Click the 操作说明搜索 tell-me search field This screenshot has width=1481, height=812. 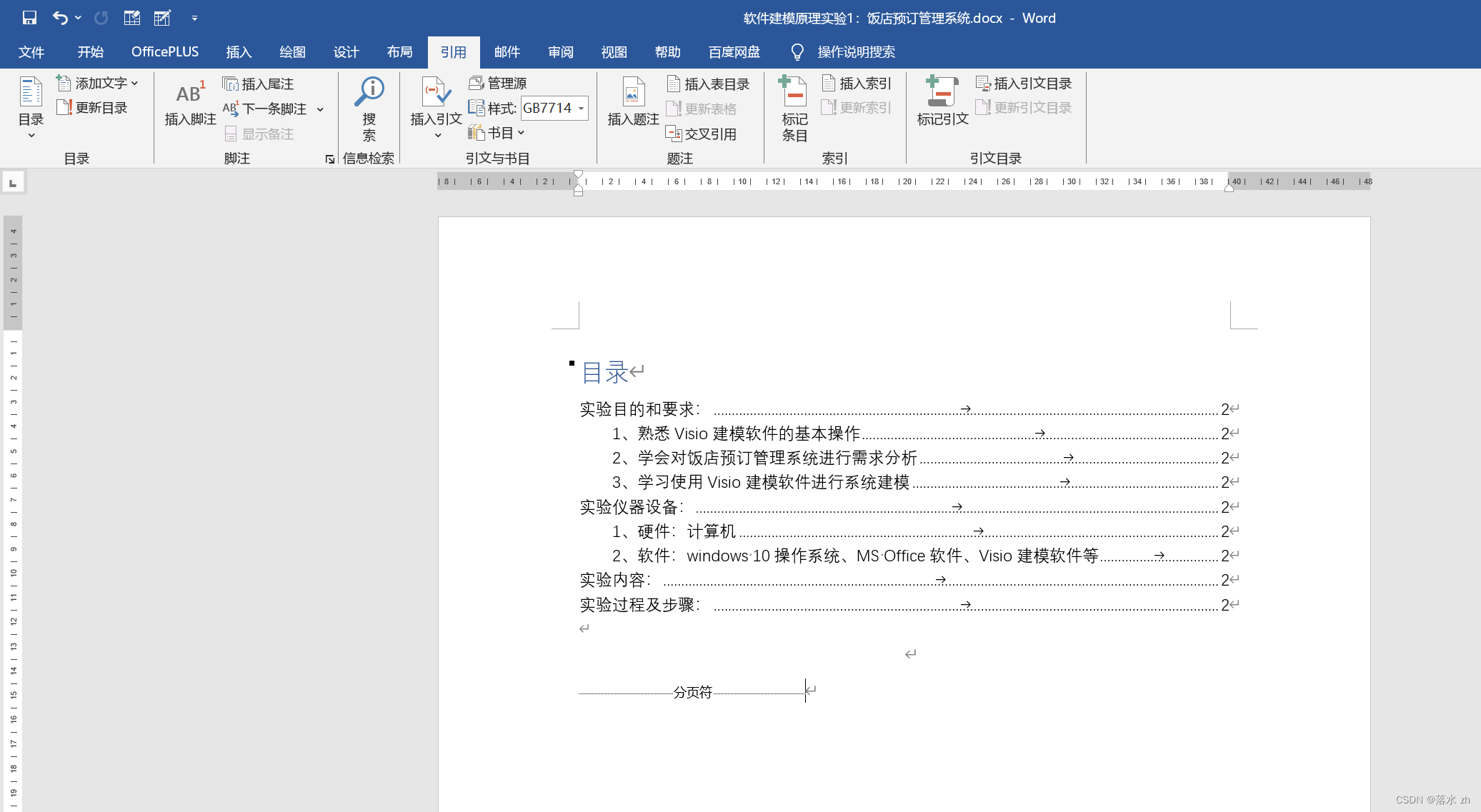point(855,52)
